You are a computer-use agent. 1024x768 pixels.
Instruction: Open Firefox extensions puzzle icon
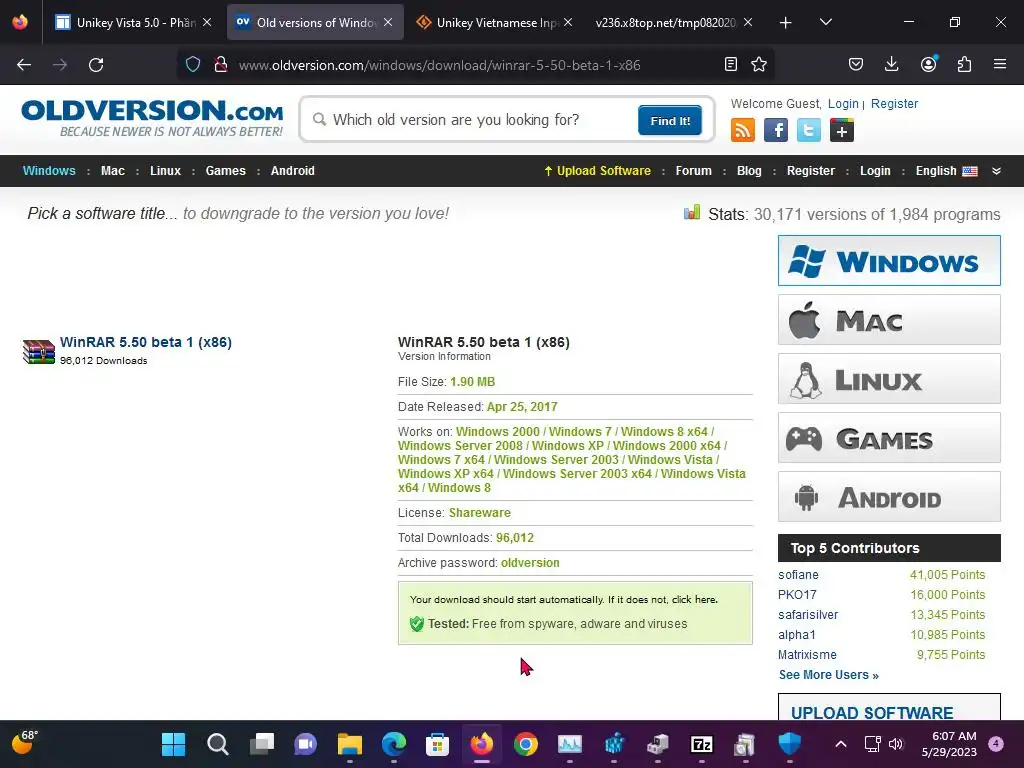click(964, 64)
